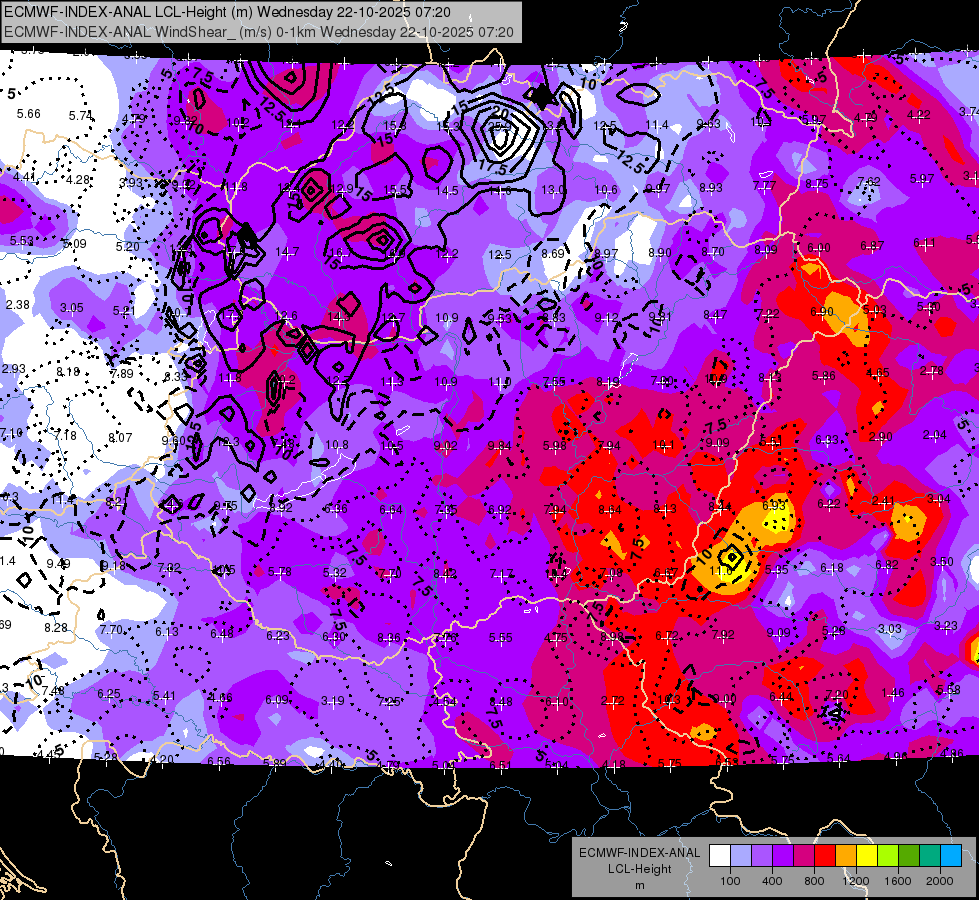This screenshot has height=900, width=979.
Task: Click the grid value '12.6'
Action: [286, 316]
